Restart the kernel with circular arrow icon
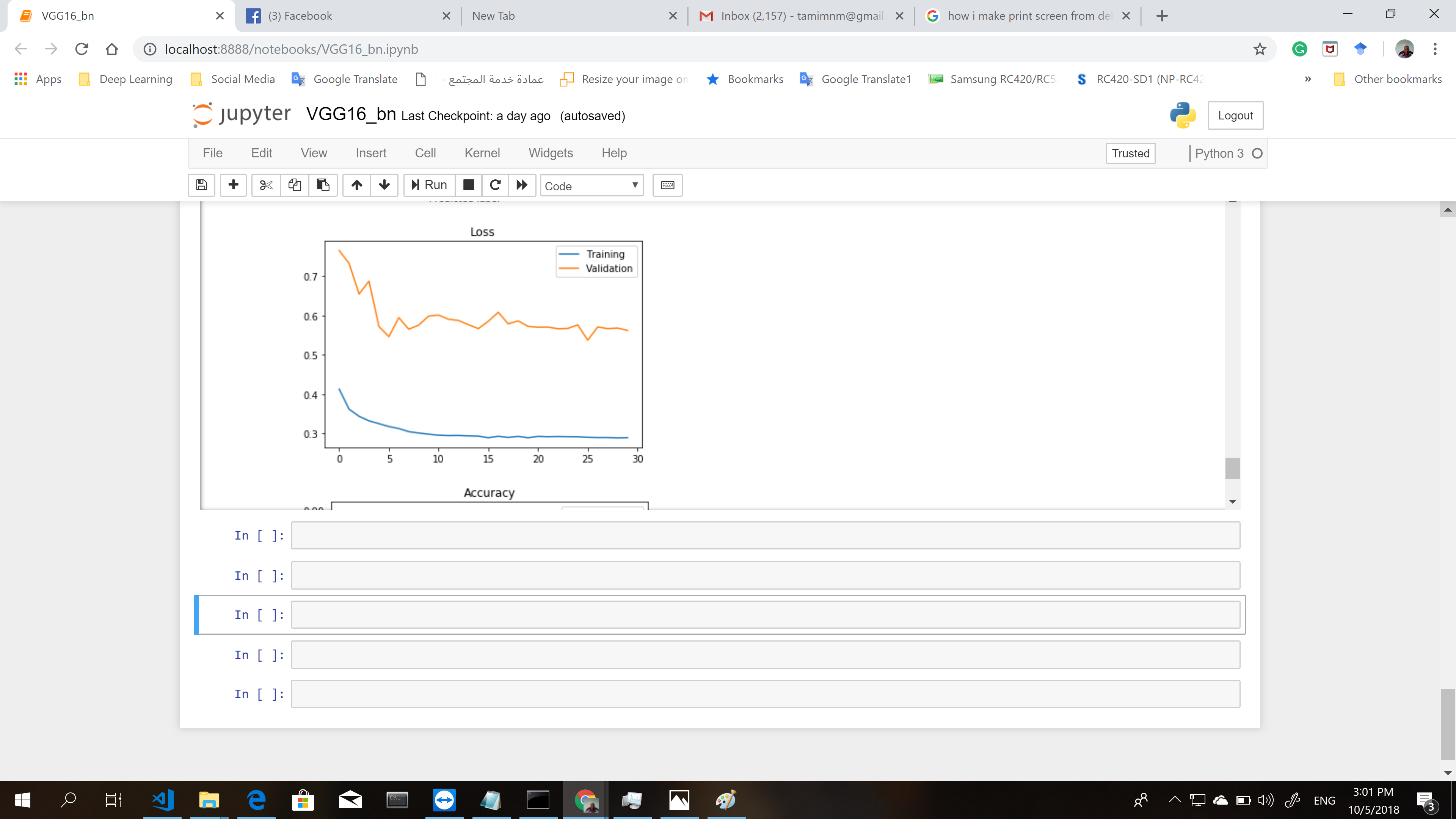 pyautogui.click(x=495, y=185)
